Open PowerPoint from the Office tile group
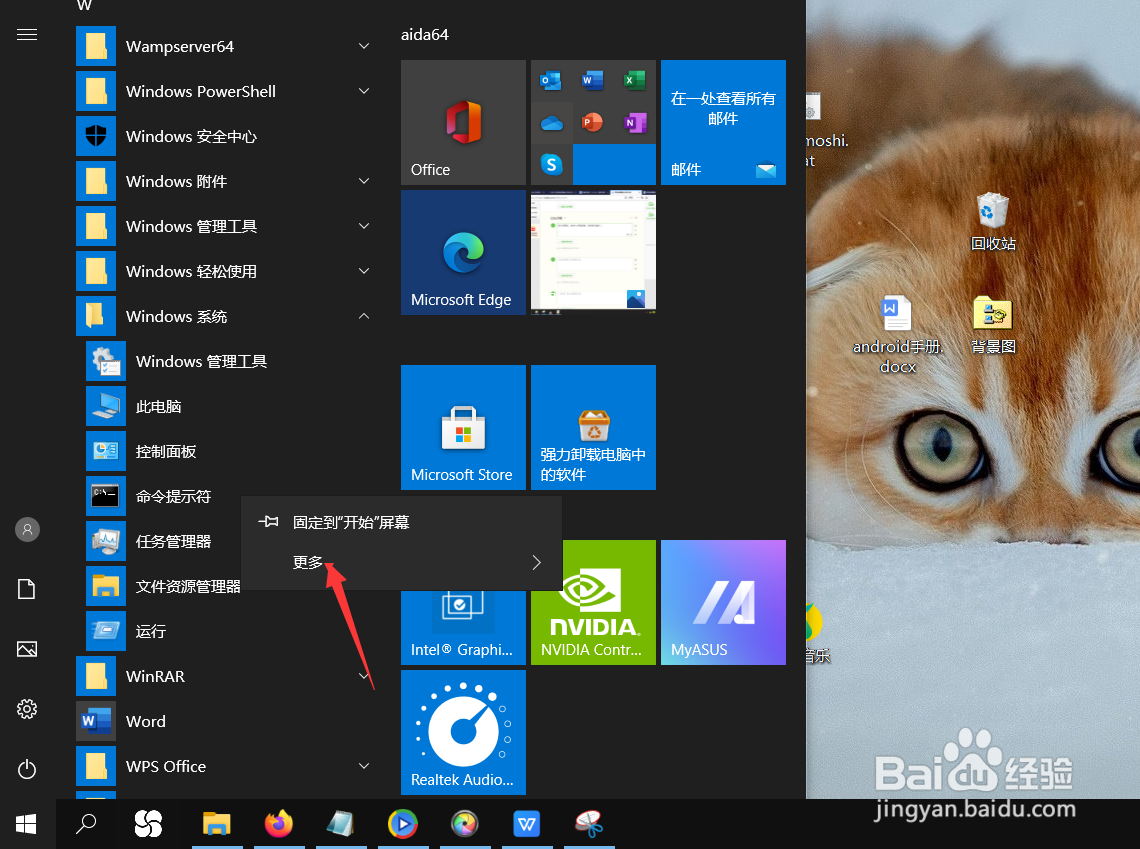 click(593, 122)
